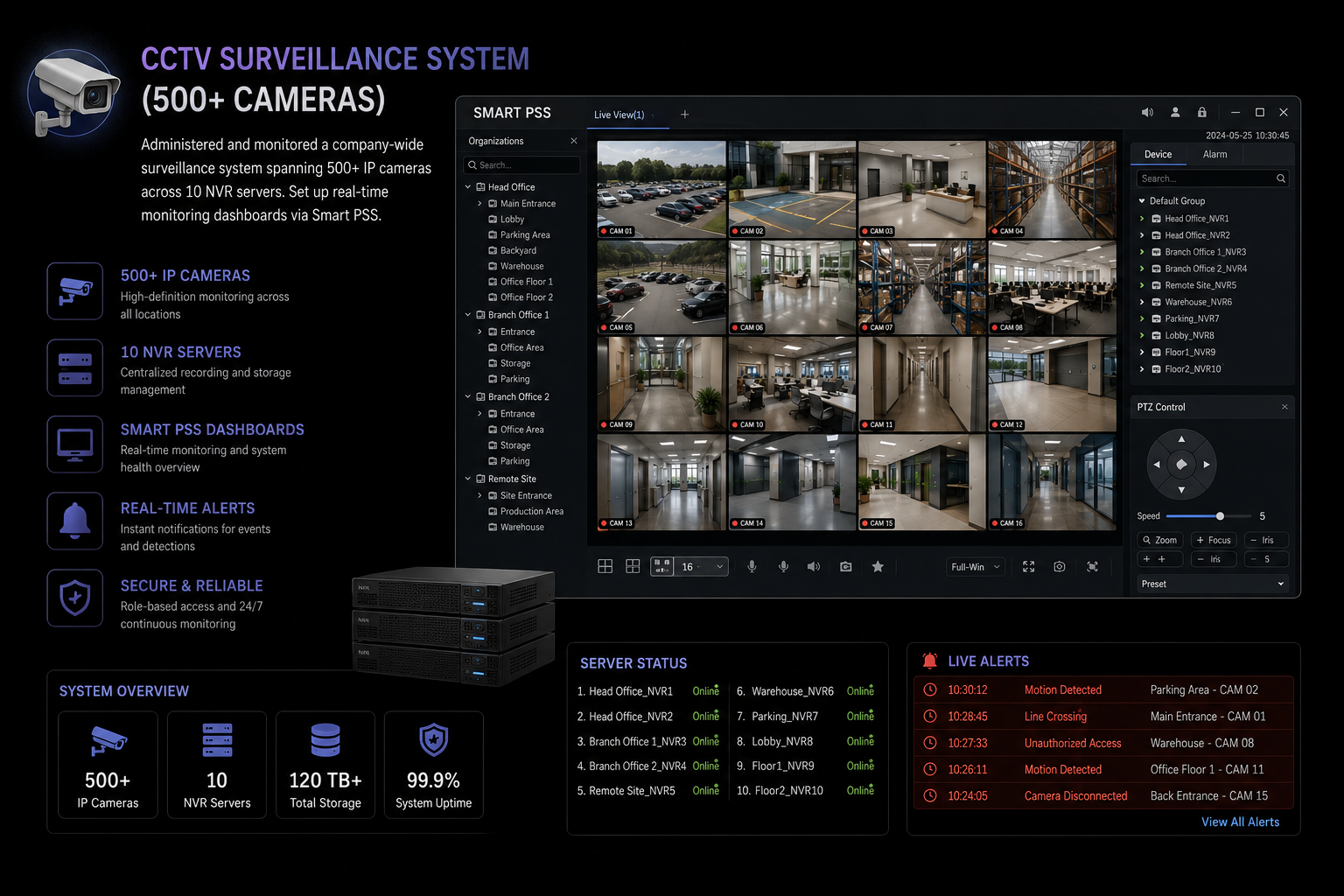Expand the Main Entrance tree node
This screenshot has width=1344, height=896.
point(479,204)
